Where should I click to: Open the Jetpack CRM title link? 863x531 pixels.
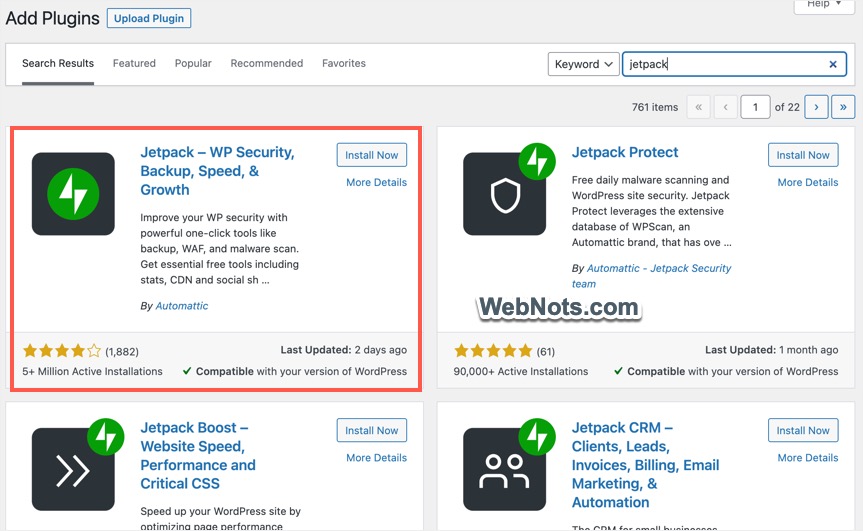click(646, 465)
